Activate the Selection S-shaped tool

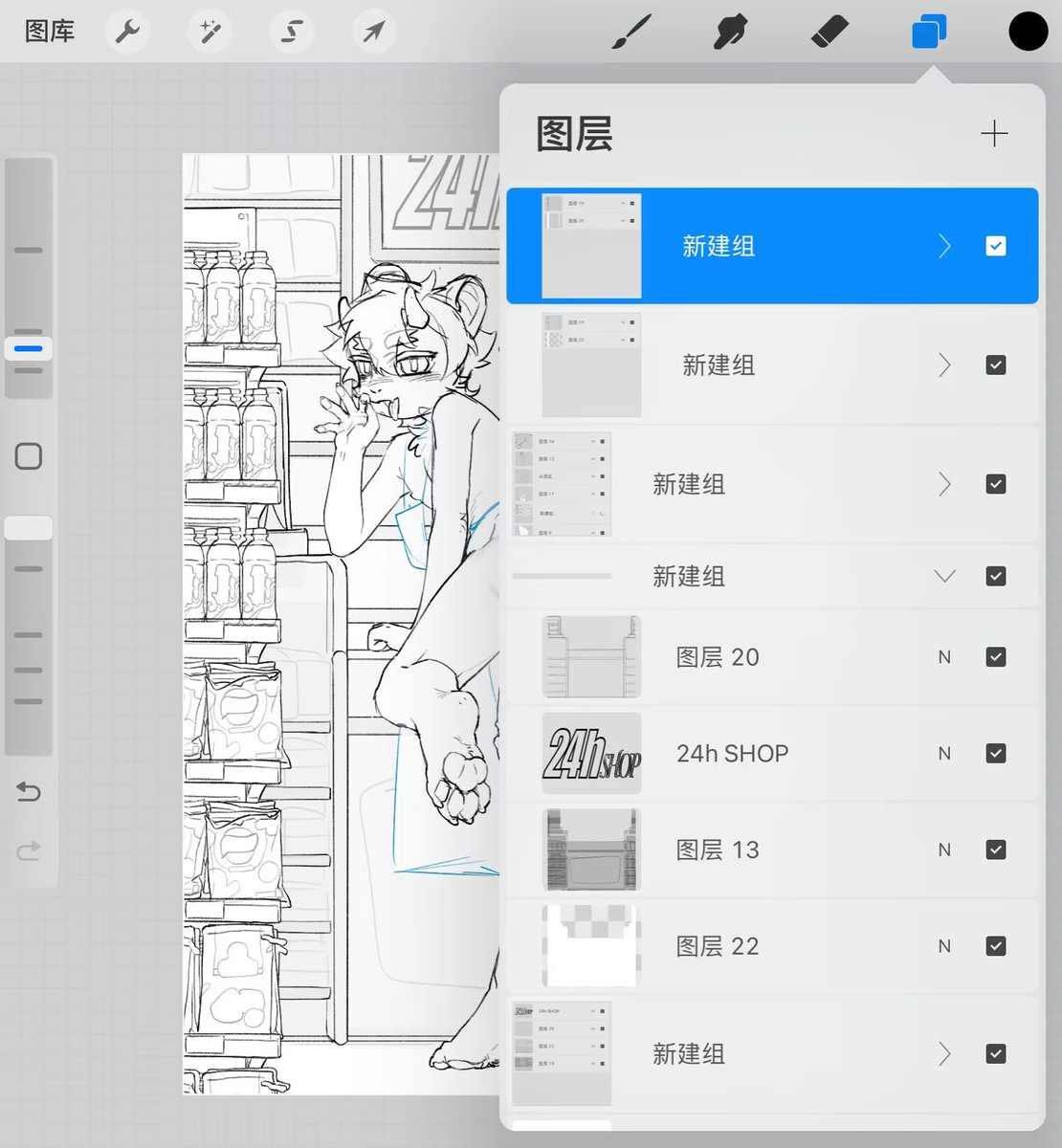click(292, 32)
